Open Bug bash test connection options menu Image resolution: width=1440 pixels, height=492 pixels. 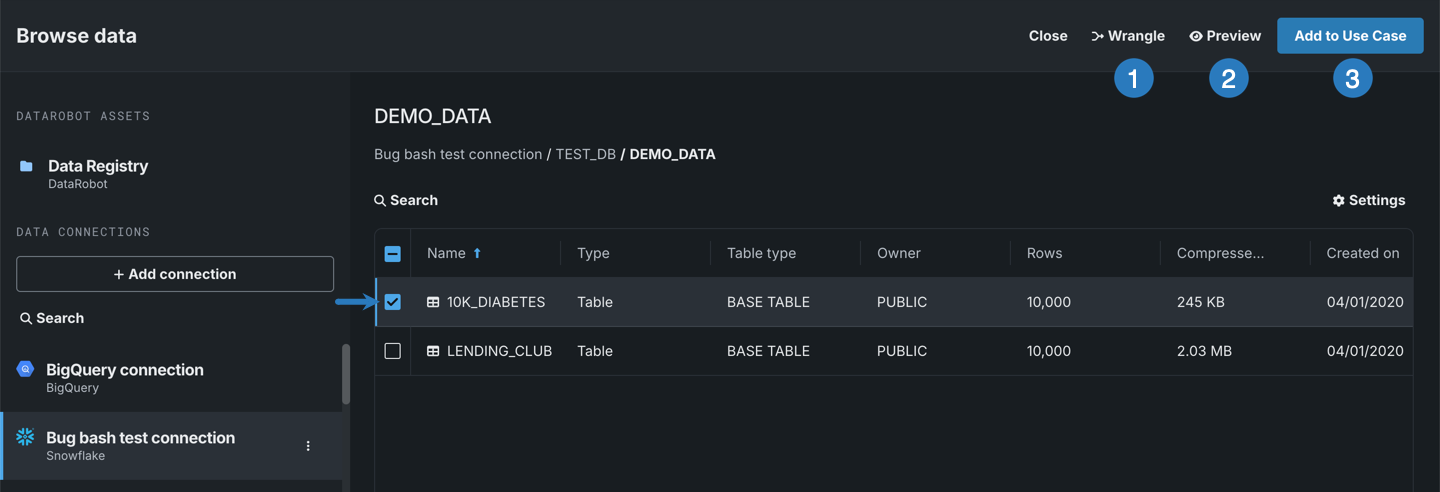point(308,446)
